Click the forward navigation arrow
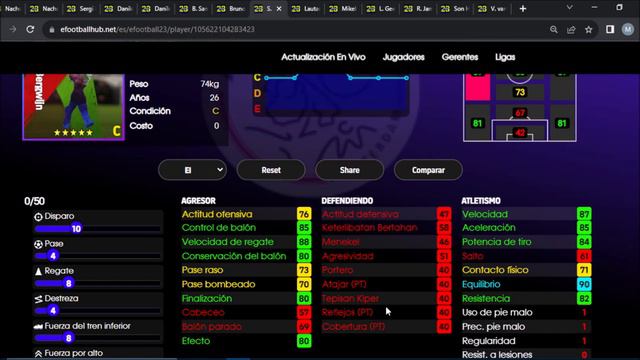 click(13, 29)
